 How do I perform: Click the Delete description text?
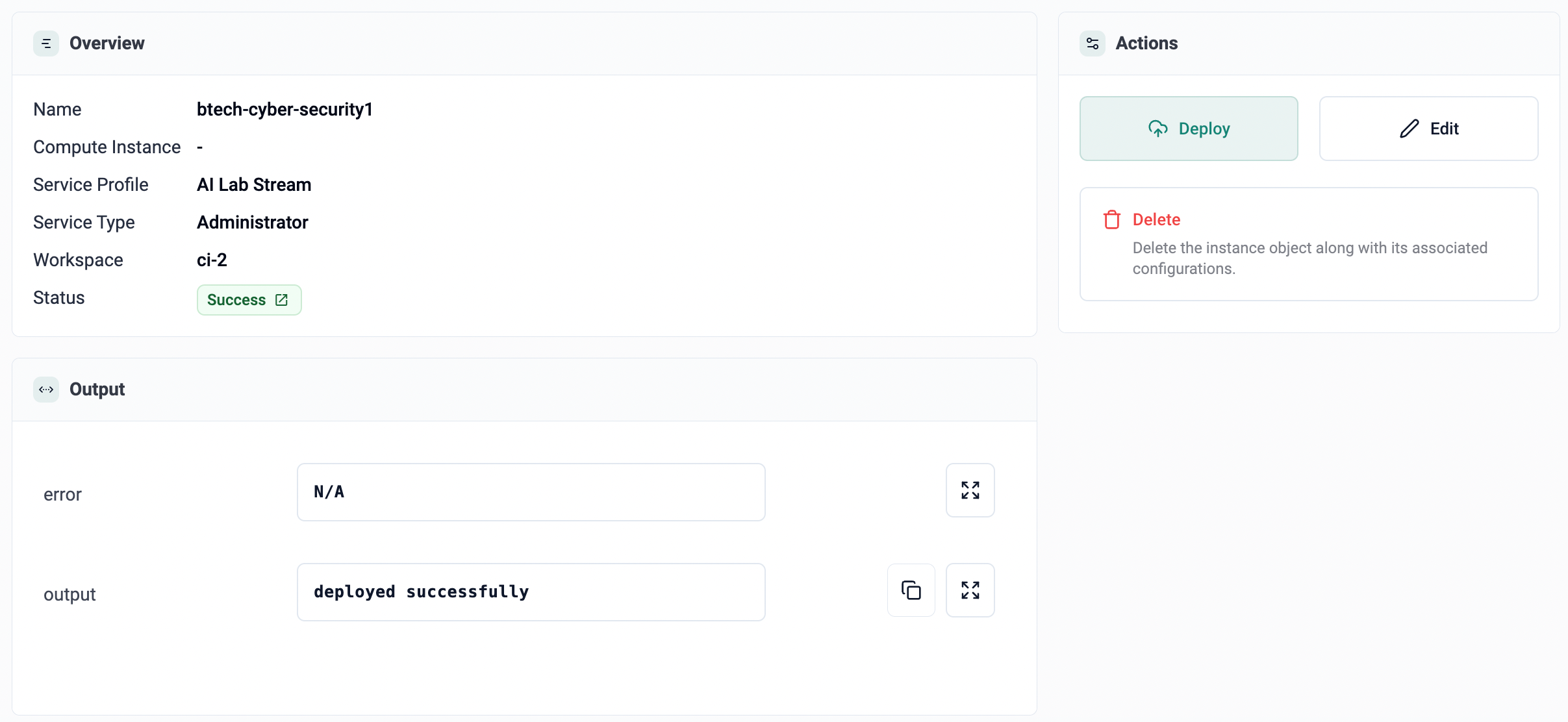point(1309,258)
